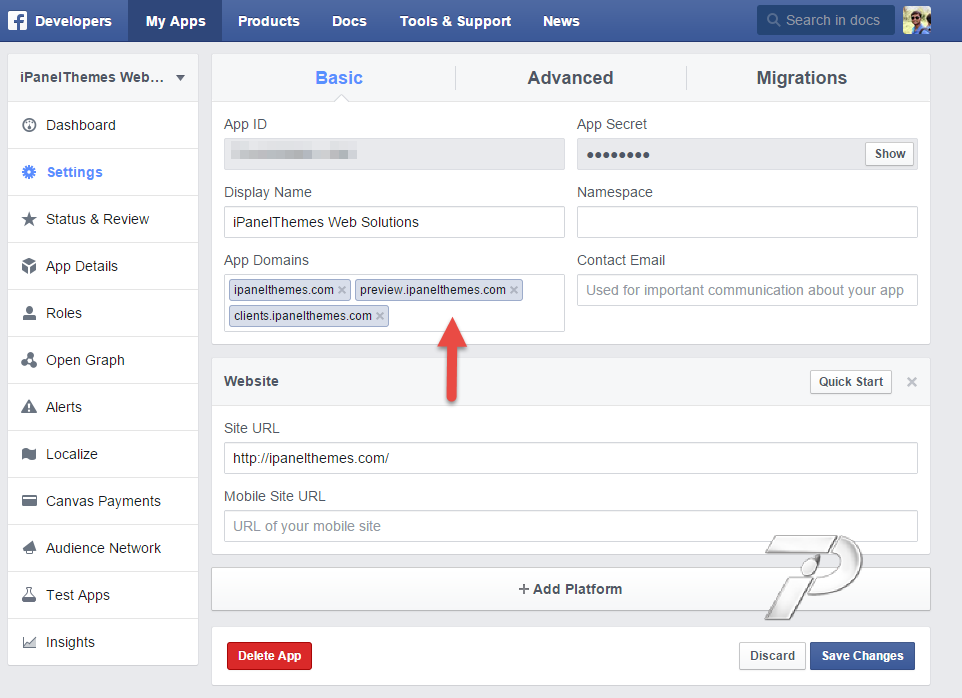962x698 pixels.
Task: Click the Insights chart icon
Action: point(28,642)
